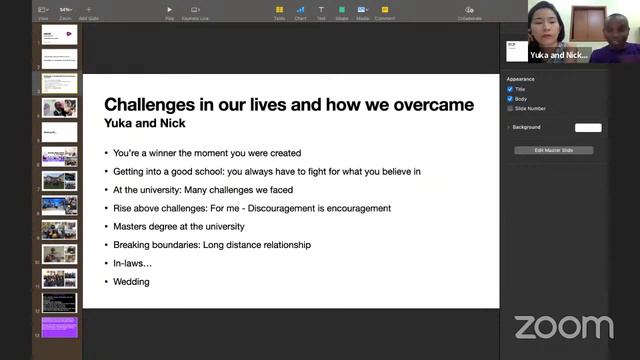
Task: Uncheck the Title checkbox in Appearance
Action: tap(510, 89)
